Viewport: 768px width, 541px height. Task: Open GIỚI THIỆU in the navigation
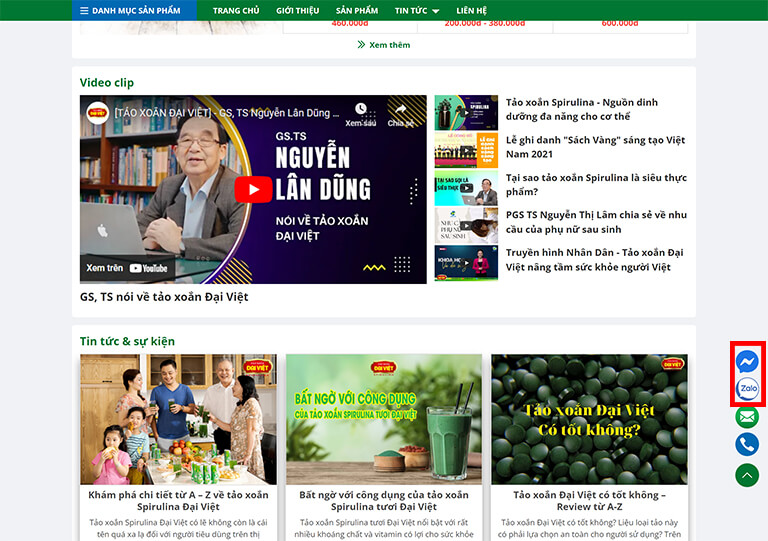(x=297, y=10)
